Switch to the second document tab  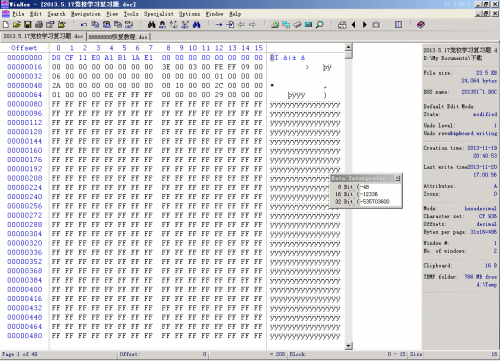click(118, 36)
